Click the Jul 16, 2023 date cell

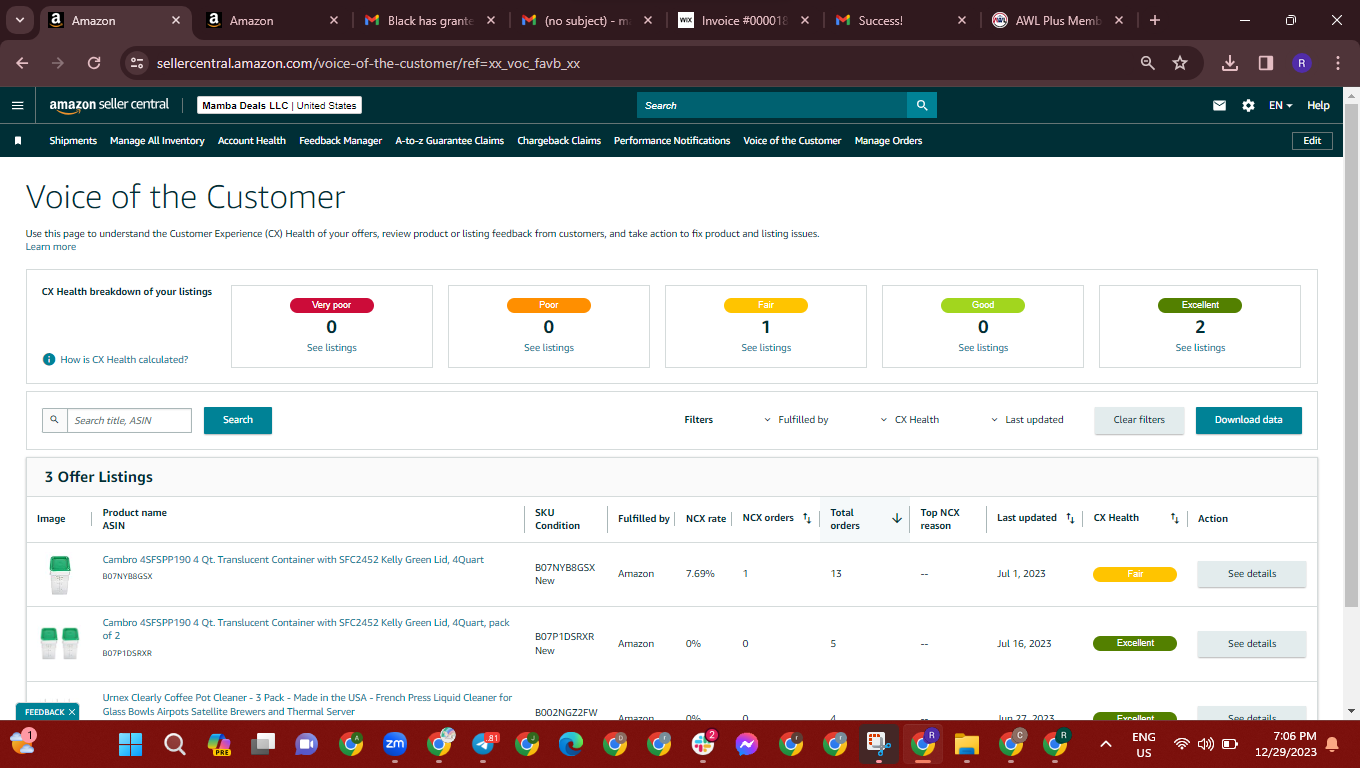pyautogui.click(x=1024, y=644)
